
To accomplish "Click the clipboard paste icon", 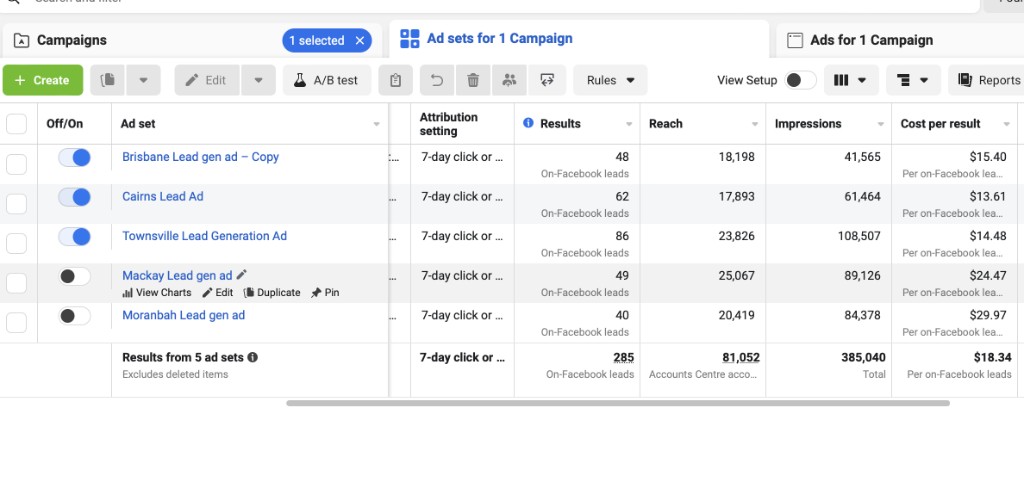I will click(395, 80).
